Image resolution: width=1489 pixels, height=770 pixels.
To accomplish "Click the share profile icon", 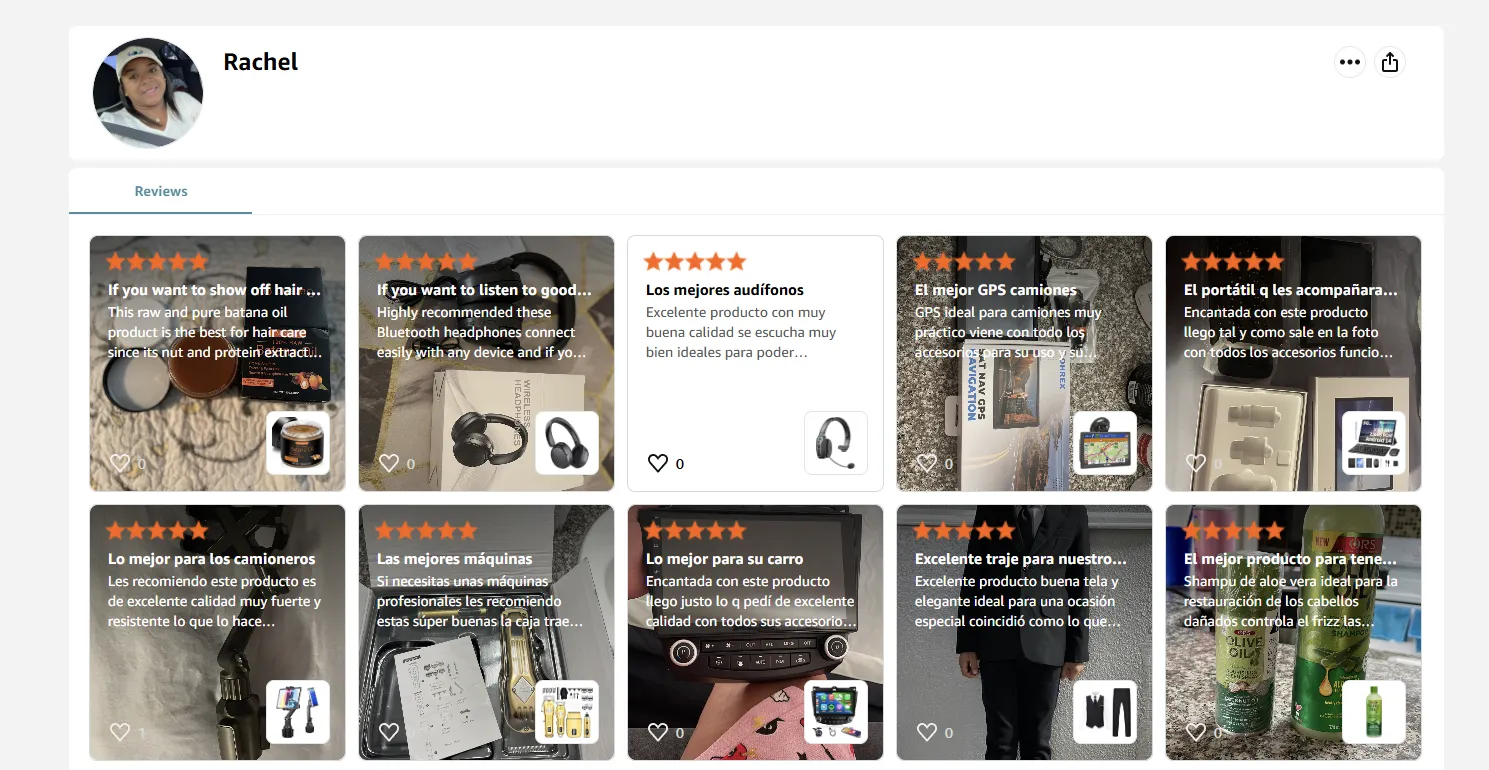I will (x=1389, y=62).
